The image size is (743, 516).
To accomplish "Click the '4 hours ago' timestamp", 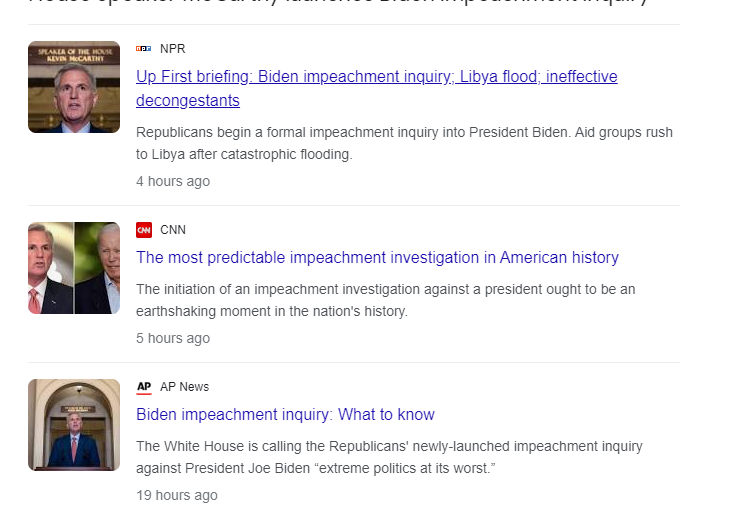I will [173, 182].
